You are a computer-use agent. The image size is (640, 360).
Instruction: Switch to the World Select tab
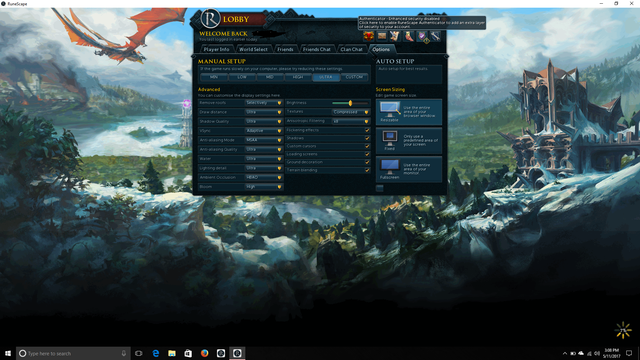[x=253, y=49]
